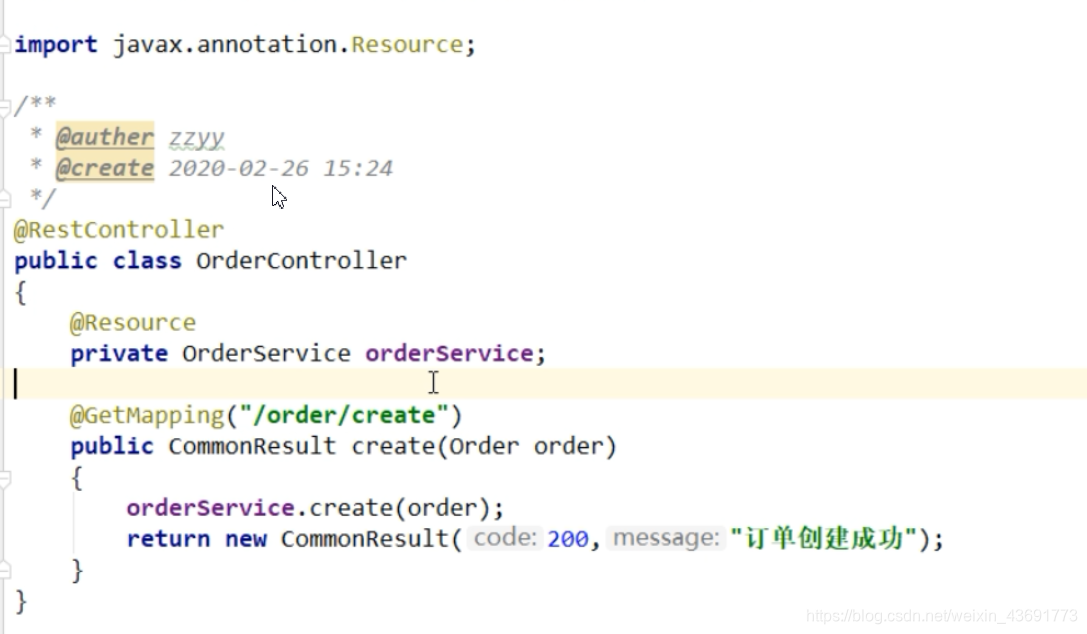Click the @RestController annotation
This screenshot has width=1087, height=634.
click(x=119, y=230)
